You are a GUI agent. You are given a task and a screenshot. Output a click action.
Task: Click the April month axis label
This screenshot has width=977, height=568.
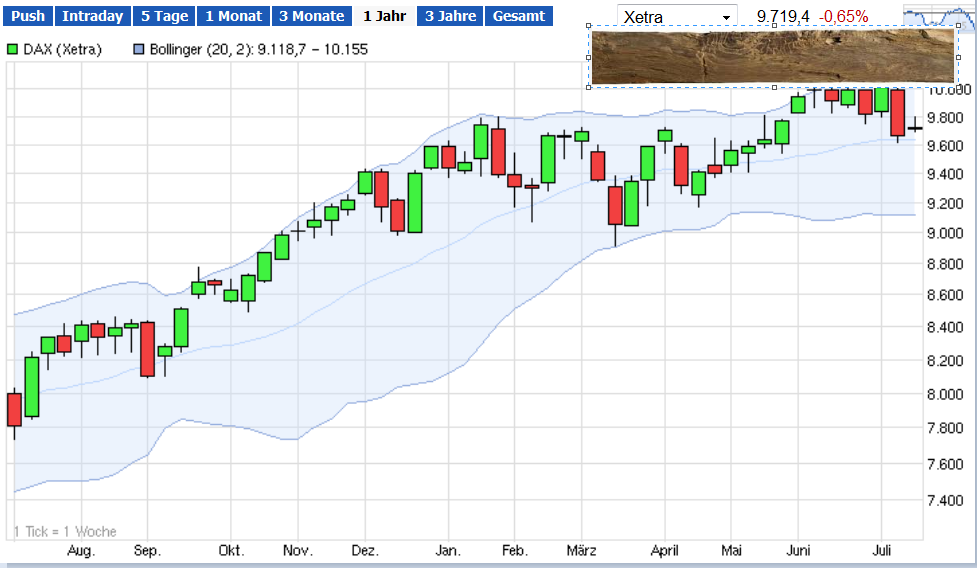(x=665, y=551)
